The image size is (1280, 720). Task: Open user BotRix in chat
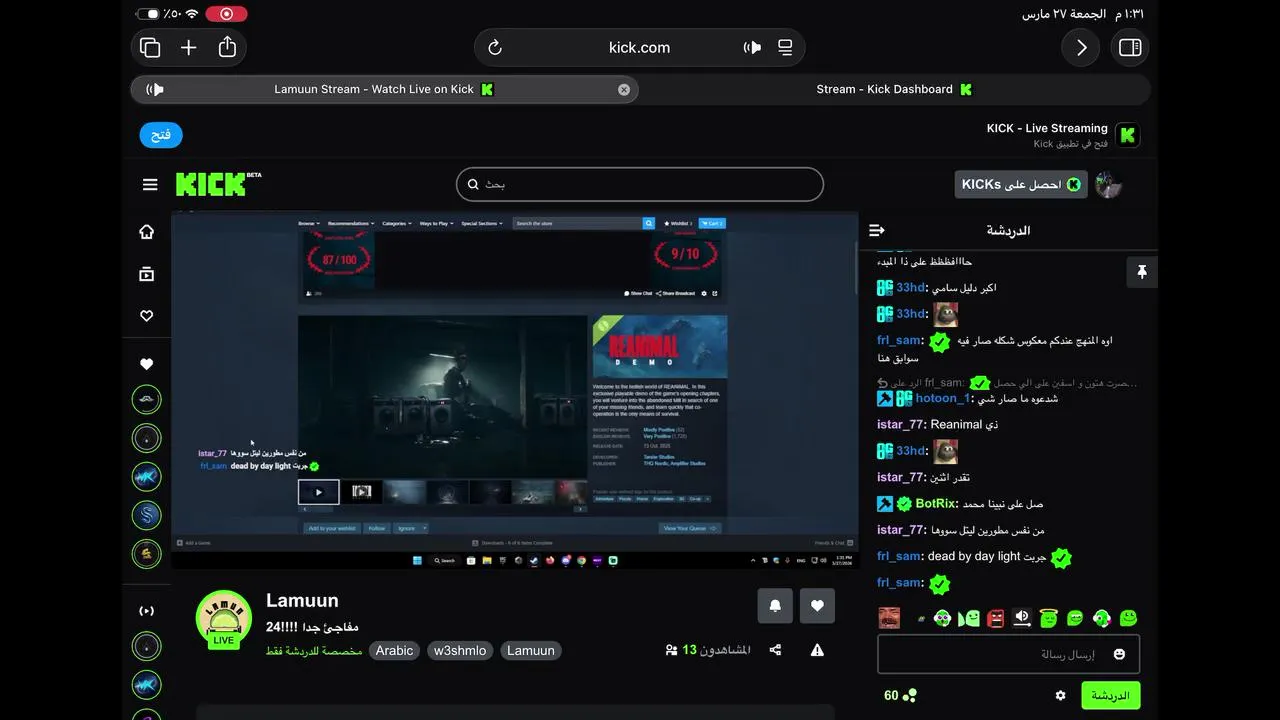click(936, 503)
